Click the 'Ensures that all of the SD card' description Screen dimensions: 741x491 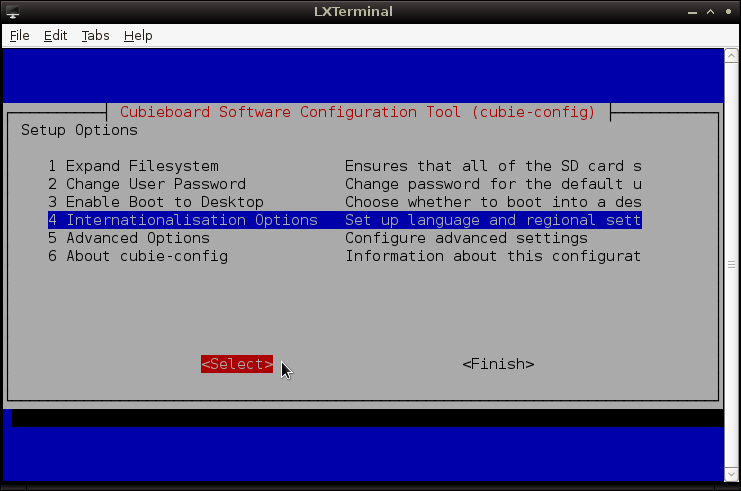(492, 166)
